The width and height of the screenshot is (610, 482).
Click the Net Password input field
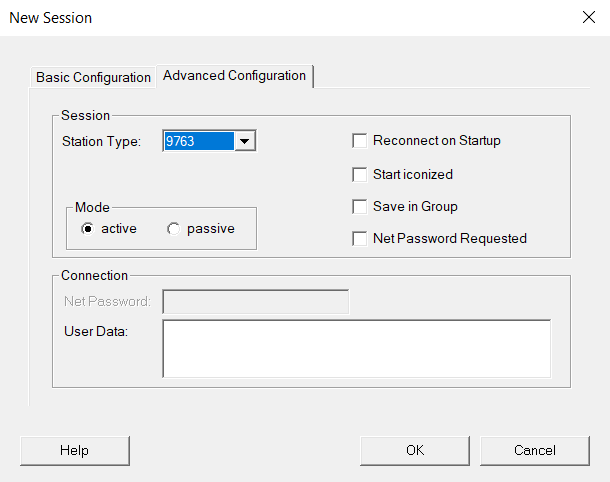(x=256, y=301)
